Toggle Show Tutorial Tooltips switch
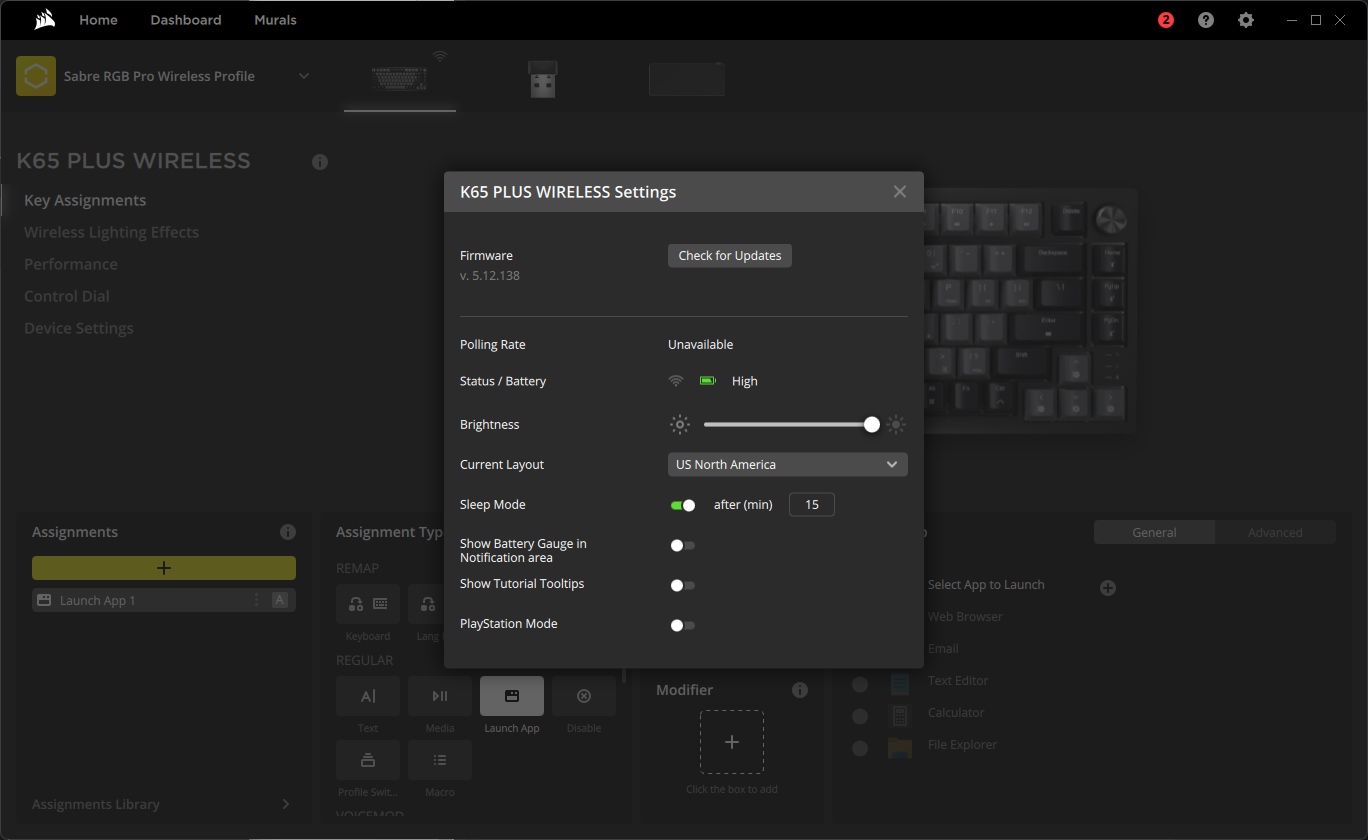 [x=683, y=585]
